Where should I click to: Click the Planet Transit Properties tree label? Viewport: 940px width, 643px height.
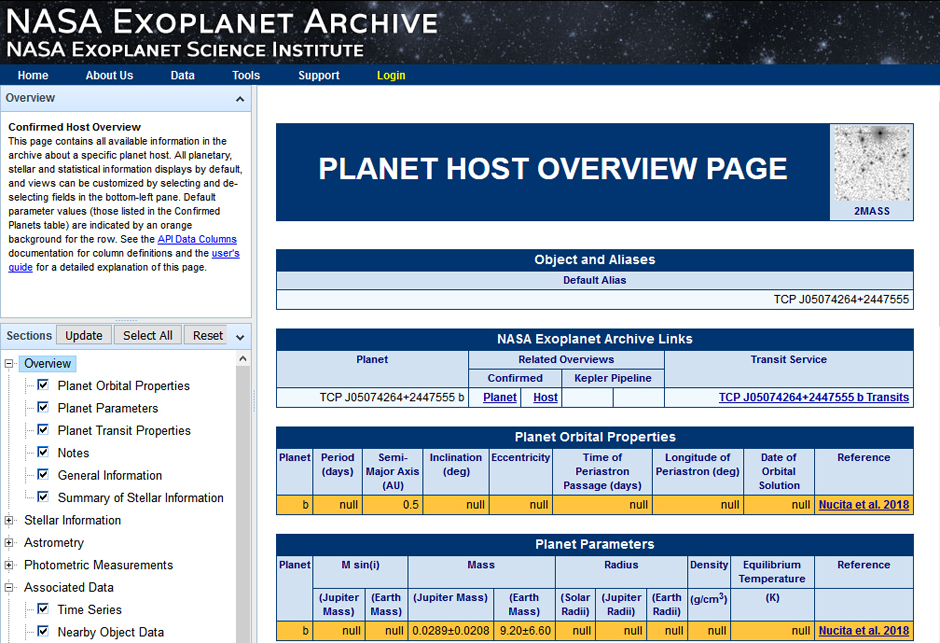pos(124,430)
